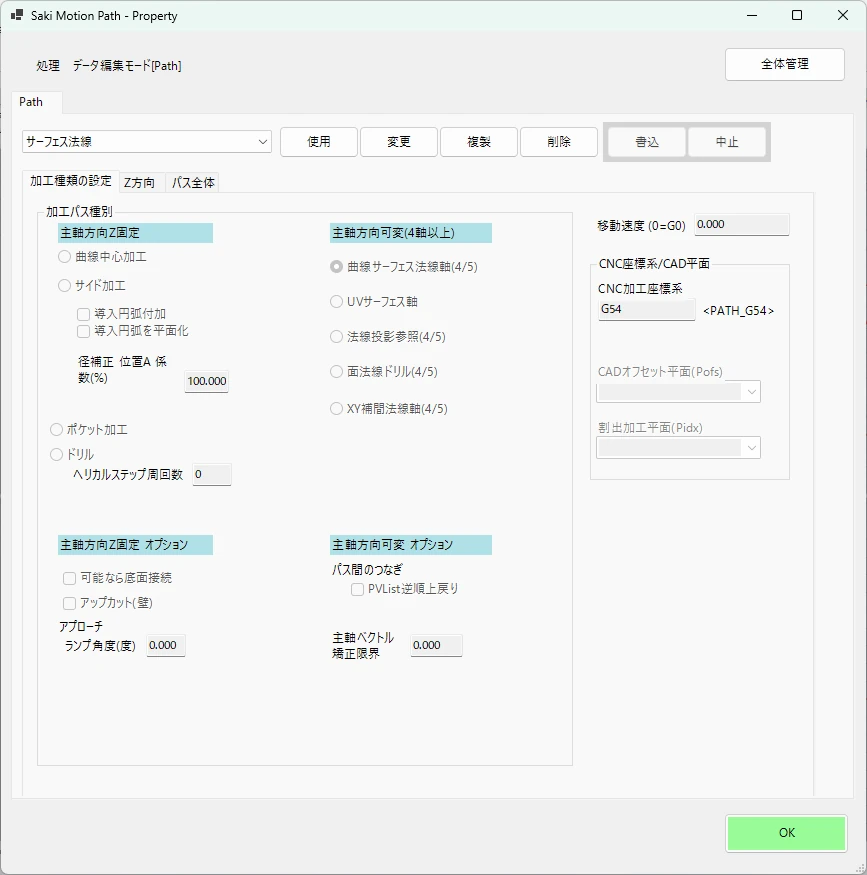Close the Property window
The image size is (867, 875).
click(843, 15)
